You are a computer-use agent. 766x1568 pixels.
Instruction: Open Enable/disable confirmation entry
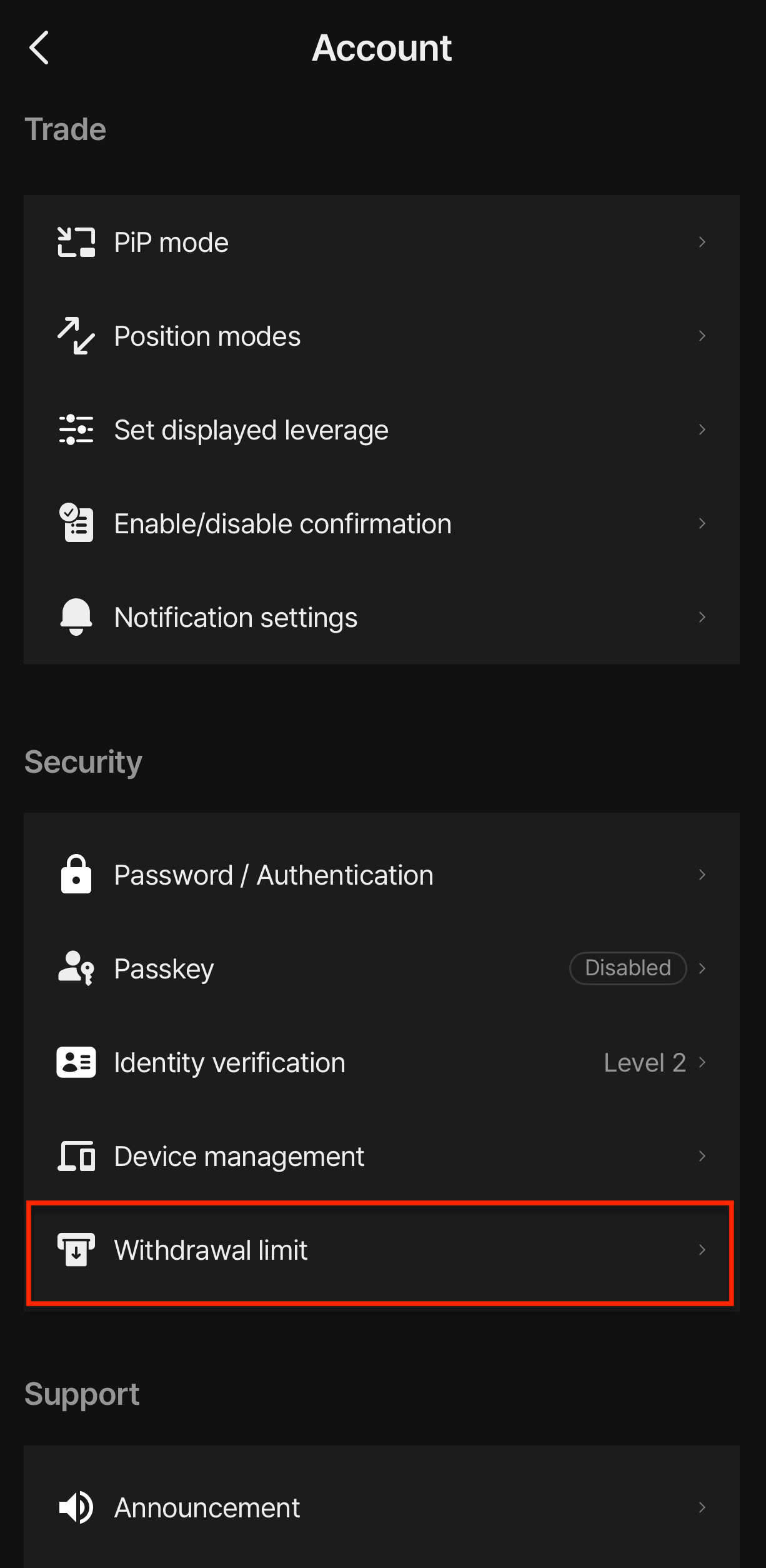click(382, 523)
